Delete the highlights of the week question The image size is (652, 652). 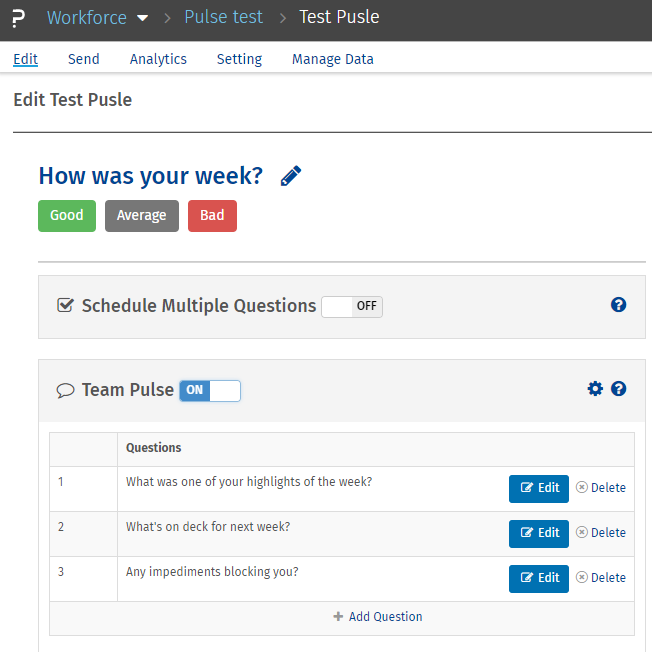[601, 488]
